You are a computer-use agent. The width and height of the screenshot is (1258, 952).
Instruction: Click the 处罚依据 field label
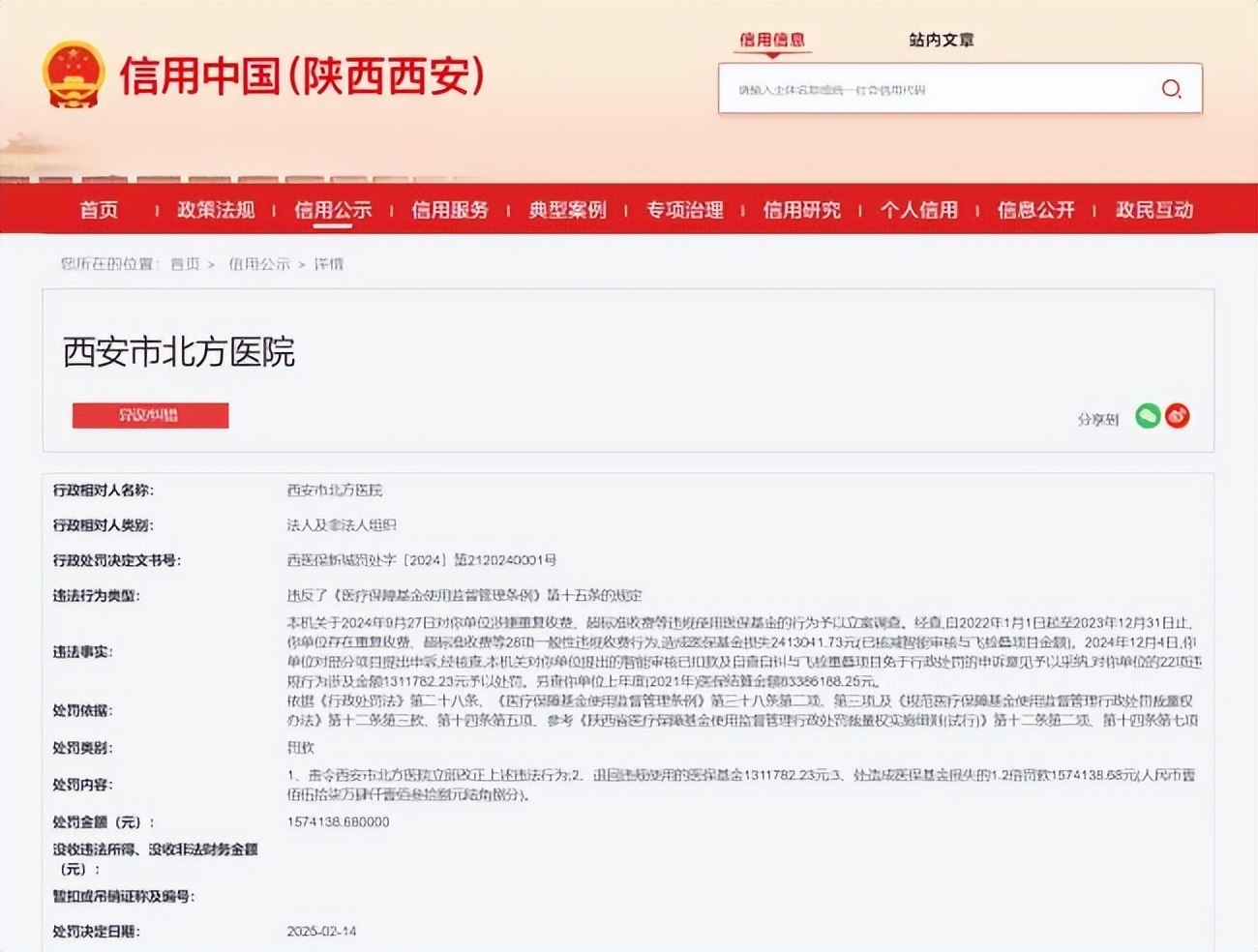82,711
